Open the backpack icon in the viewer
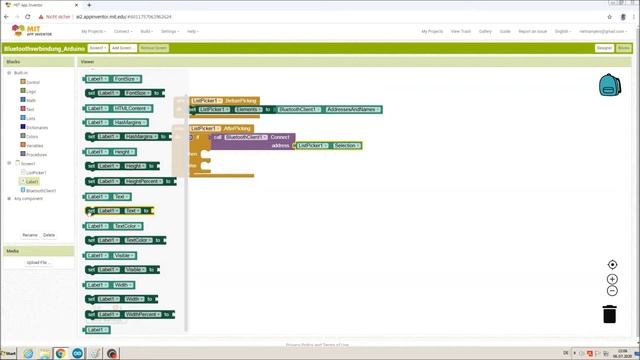Screen dimensions: 640x360 pyautogui.click(x=610, y=85)
